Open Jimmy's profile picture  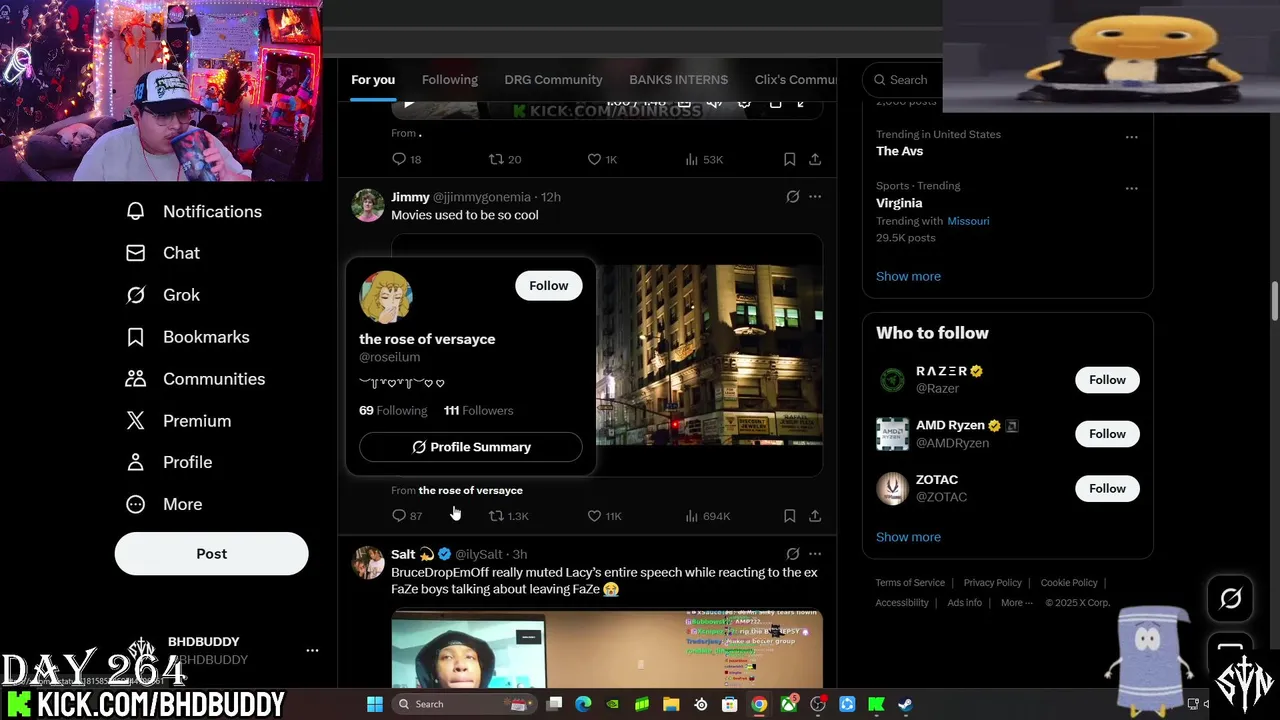point(367,205)
